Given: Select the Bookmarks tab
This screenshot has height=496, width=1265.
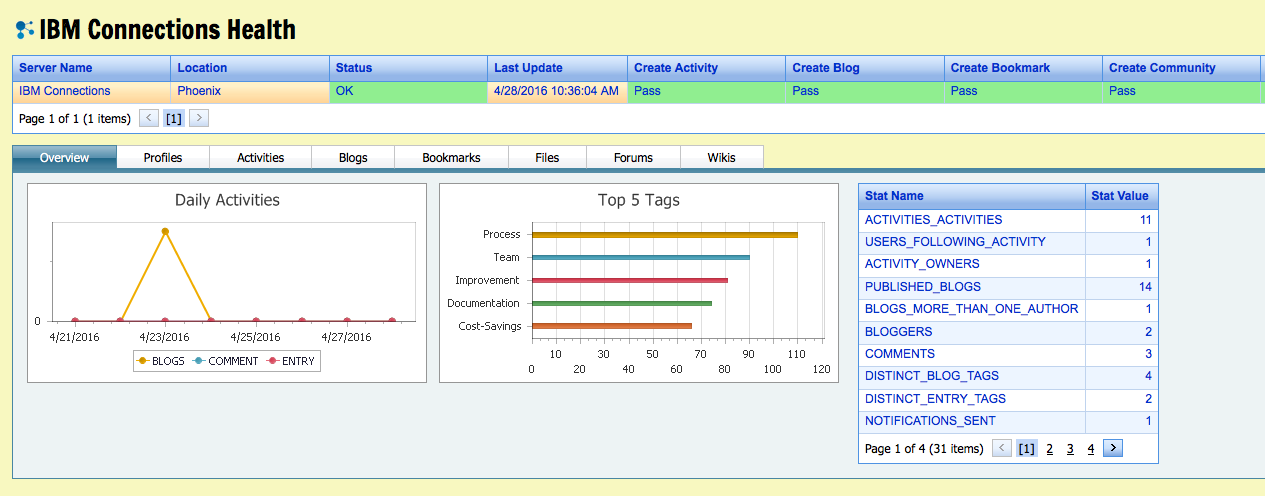Looking at the screenshot, I should click(x=451, y=158).
